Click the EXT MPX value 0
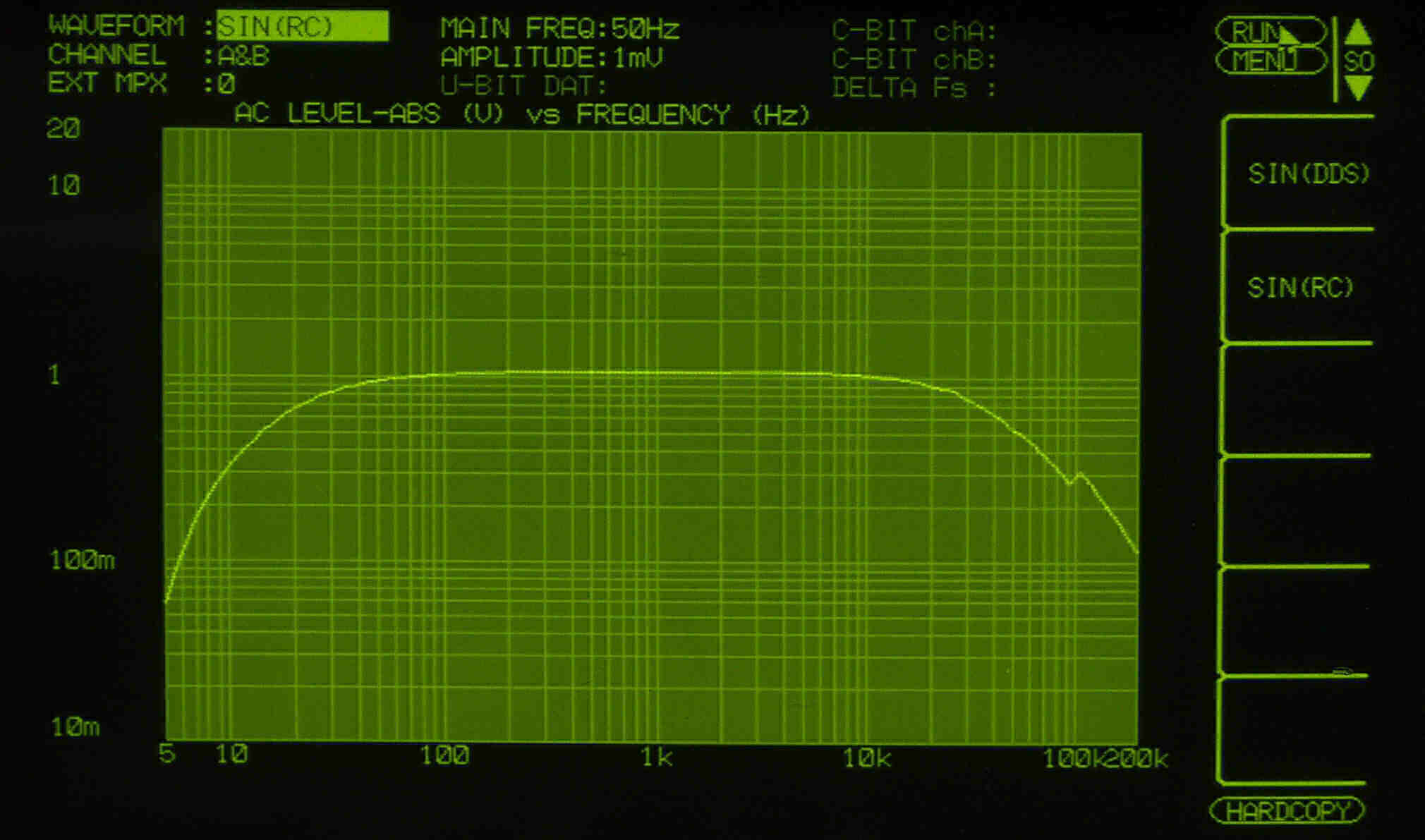 coord(226,85)
